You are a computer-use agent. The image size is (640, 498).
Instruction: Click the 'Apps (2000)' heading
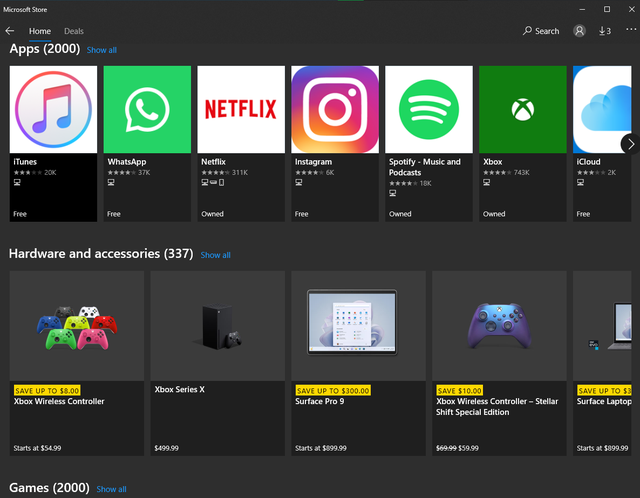tap(44, 49)
